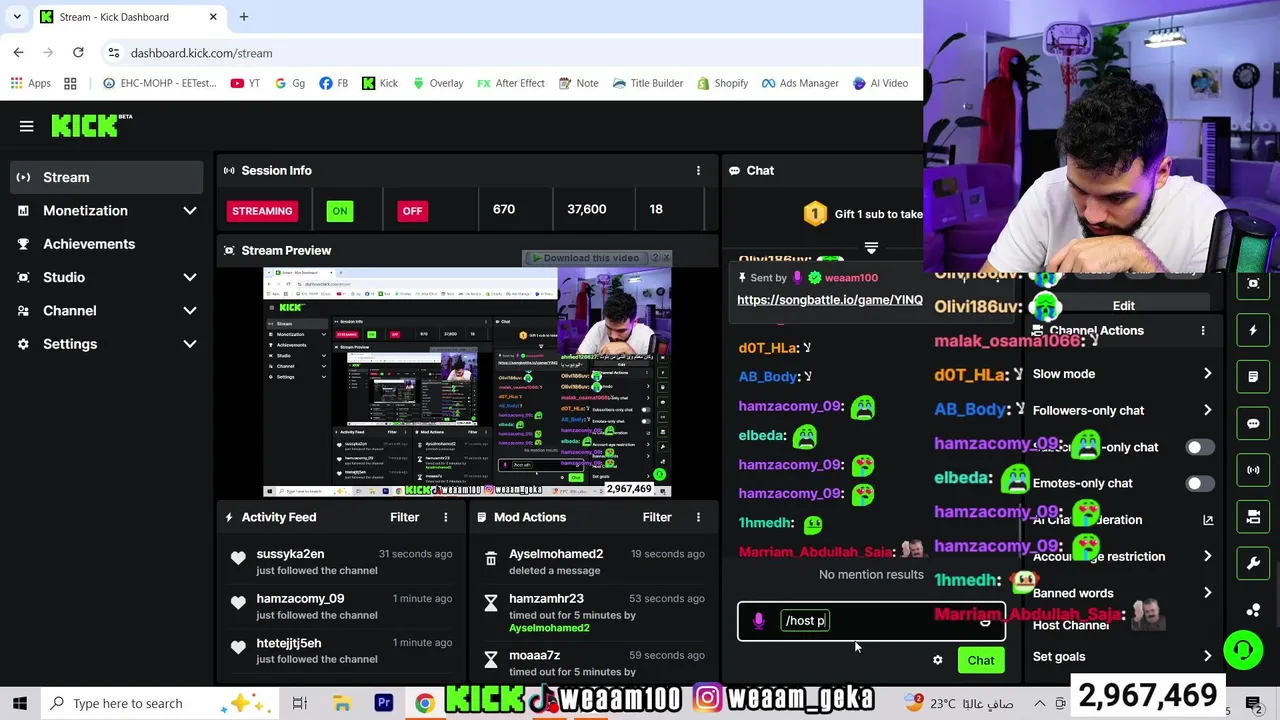
Task: Open Banned words arrow
Action: click(x=1208, y=593)
